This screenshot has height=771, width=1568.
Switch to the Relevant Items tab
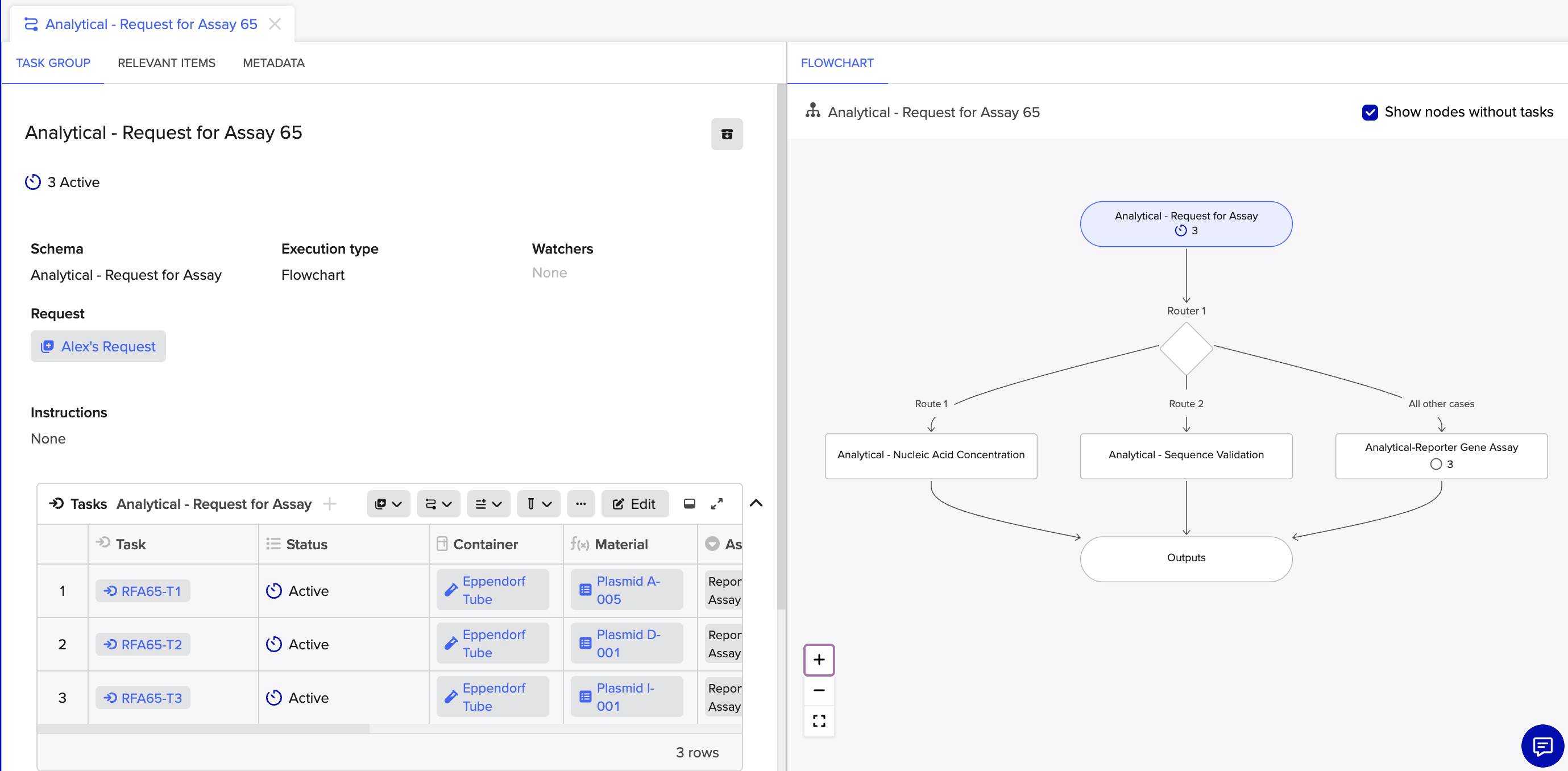[166, 63]
